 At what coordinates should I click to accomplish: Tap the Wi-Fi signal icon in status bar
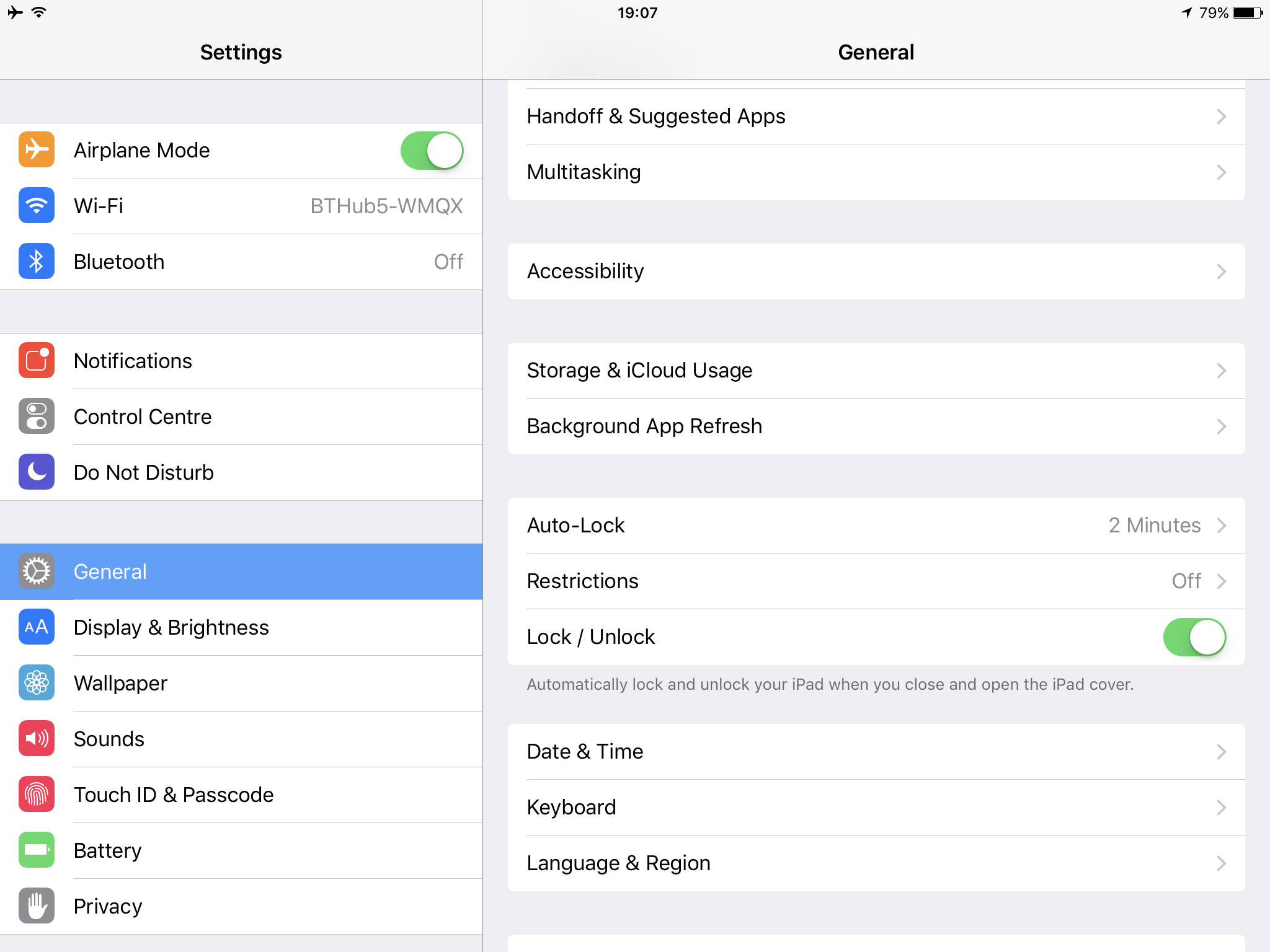pos(39,12)
